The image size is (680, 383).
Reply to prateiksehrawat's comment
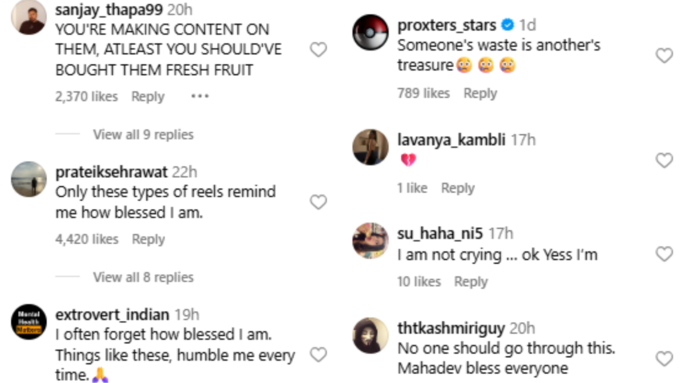(x=148, y=239)
